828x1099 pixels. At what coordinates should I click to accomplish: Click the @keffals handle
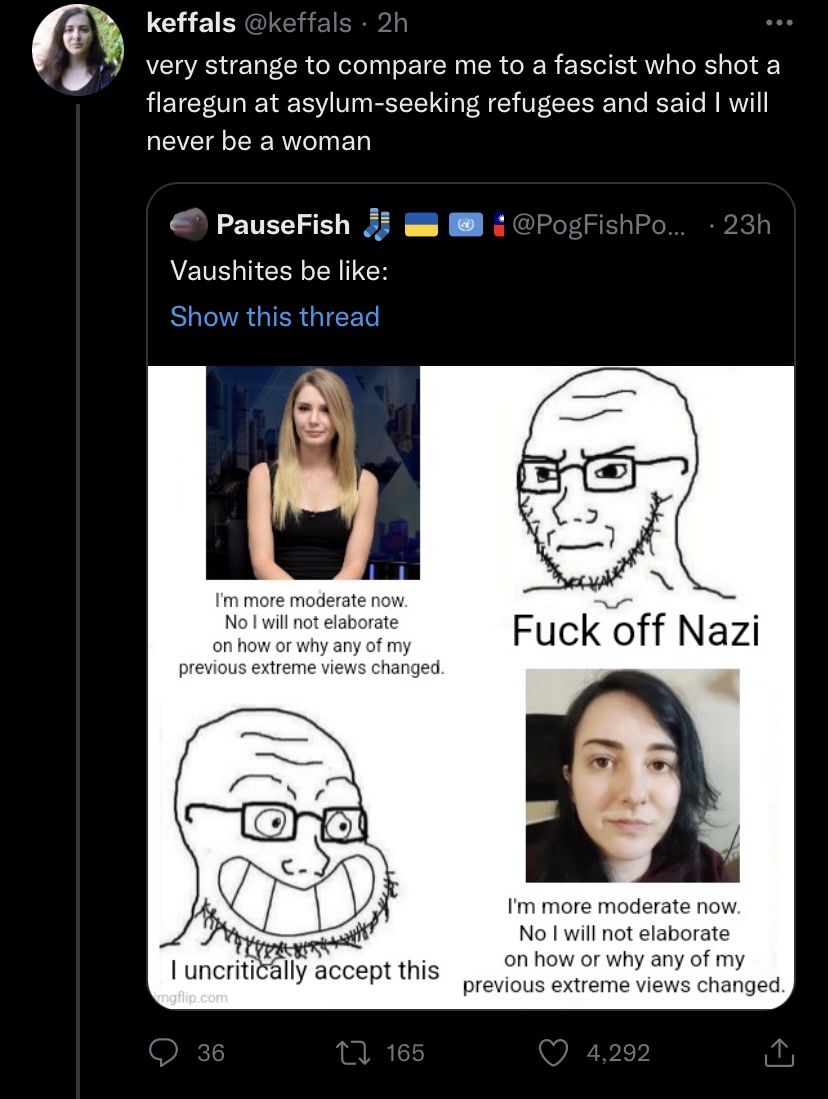coord(297,23)
